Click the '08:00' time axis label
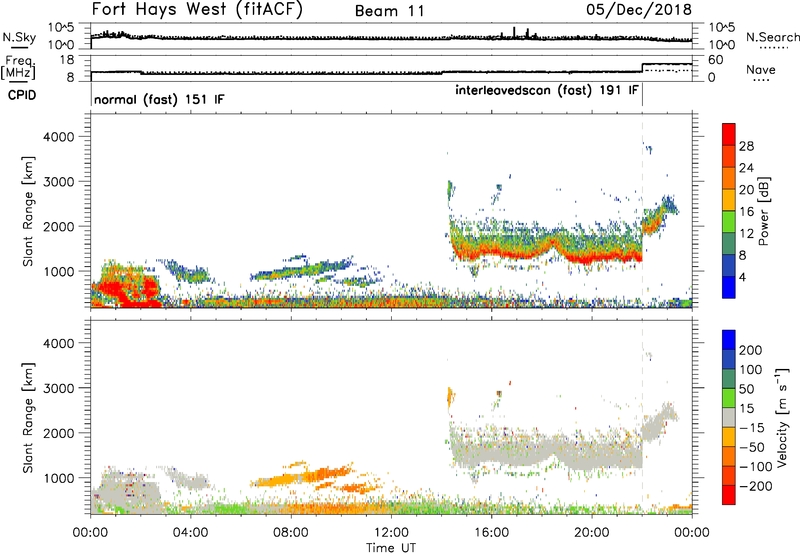This screenshot has height=554, width=800. click(291, 533)
